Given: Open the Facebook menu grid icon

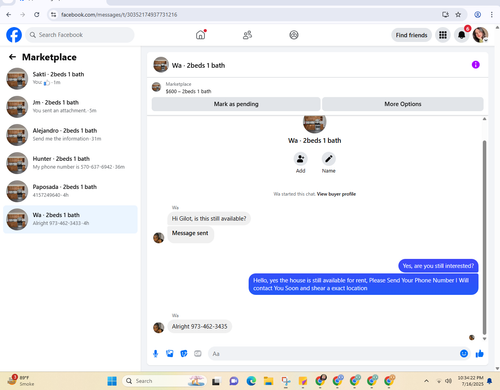Looking at the screenshot, I should coord(443,35).
